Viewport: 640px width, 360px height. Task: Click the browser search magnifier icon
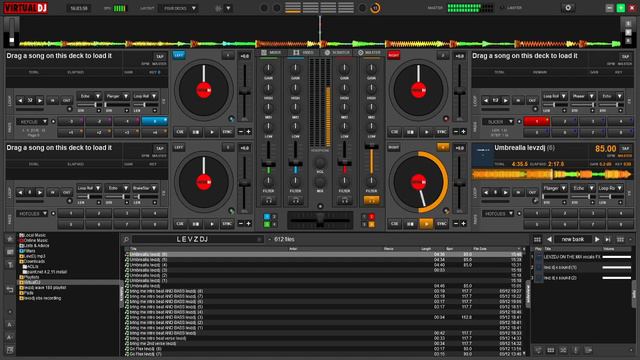(126, 240)
